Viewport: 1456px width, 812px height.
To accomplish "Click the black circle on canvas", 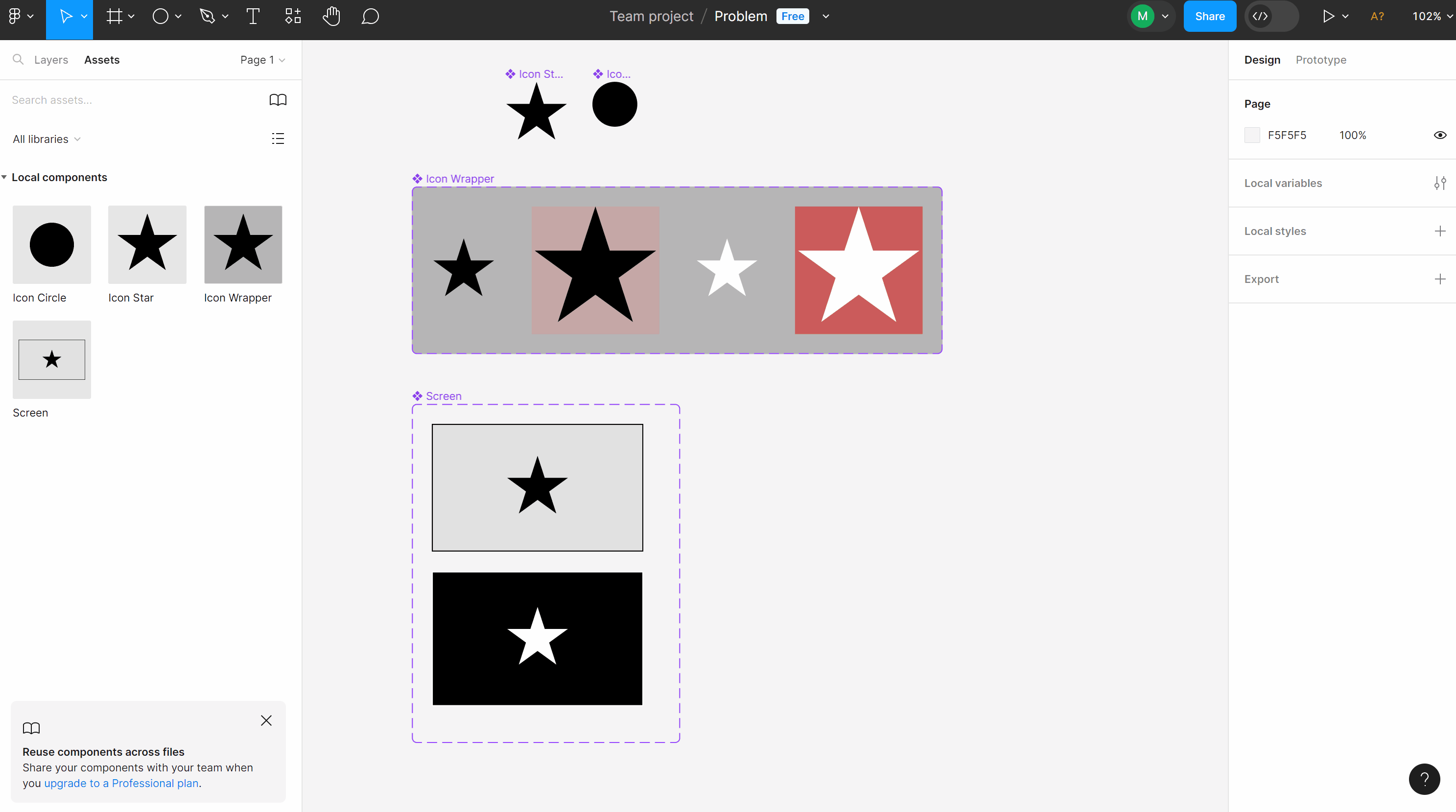I will 614,105.
